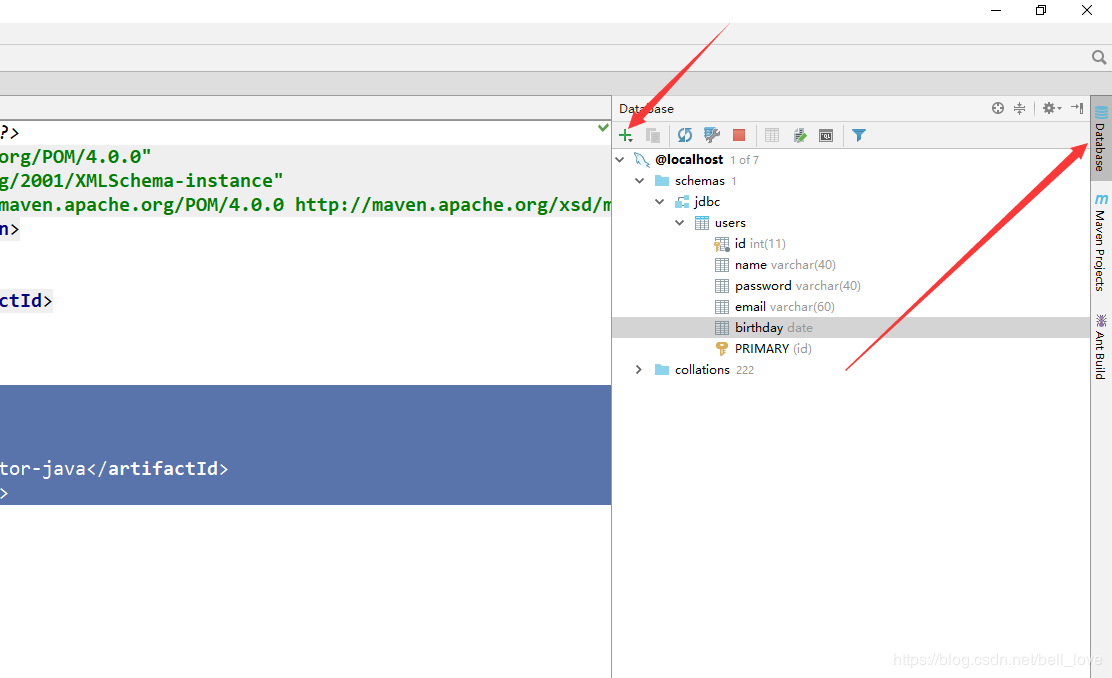Click the blue filter funnel icon
This screenshot has width=1112, height=678.
click(x=859, y=135)
